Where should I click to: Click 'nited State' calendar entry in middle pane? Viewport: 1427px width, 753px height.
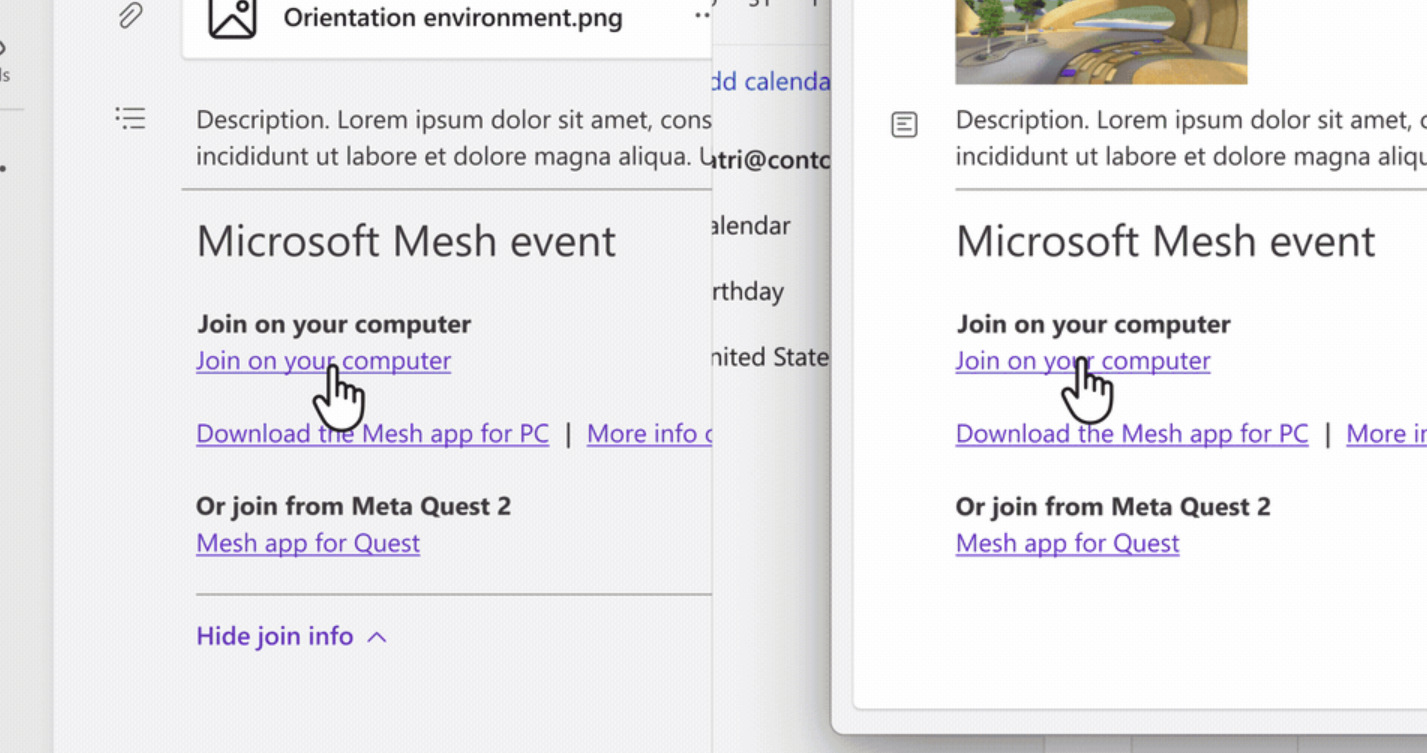(x=770, y=357)
